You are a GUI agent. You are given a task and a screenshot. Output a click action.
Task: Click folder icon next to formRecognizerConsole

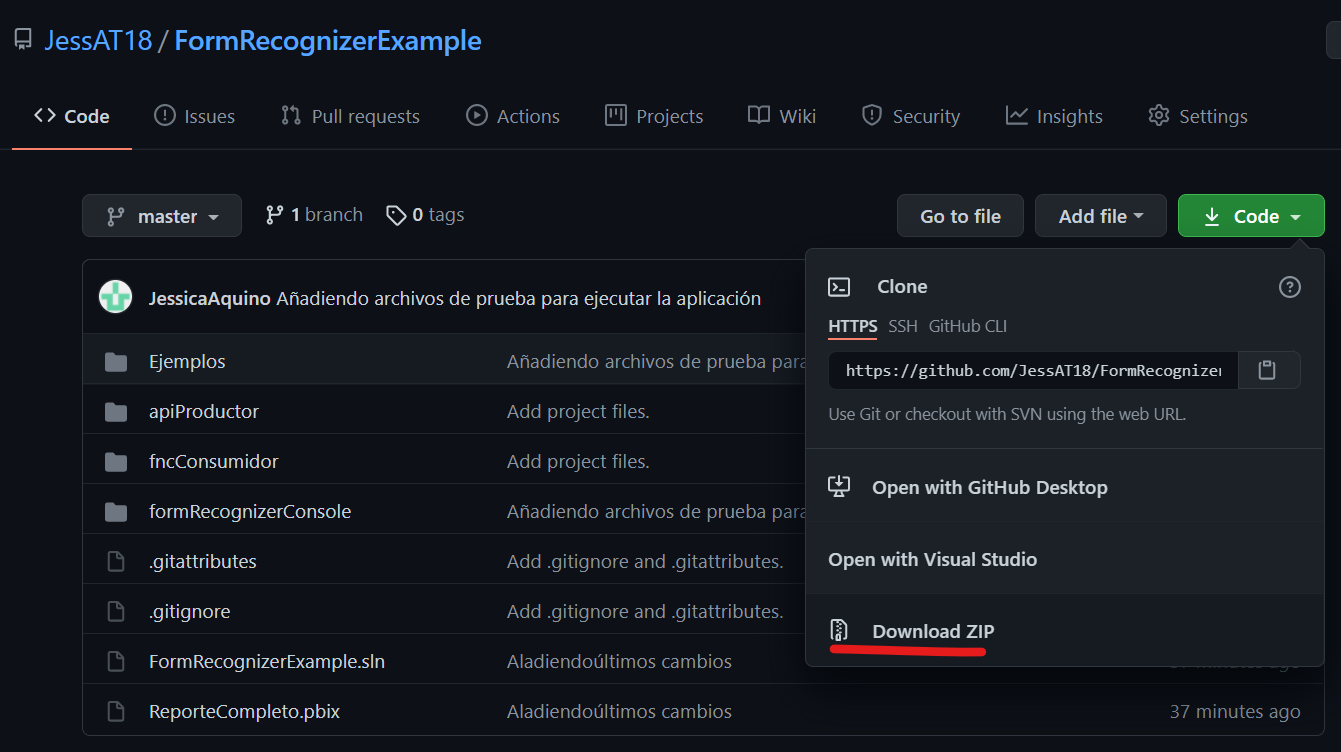click(x=116, y=511)
